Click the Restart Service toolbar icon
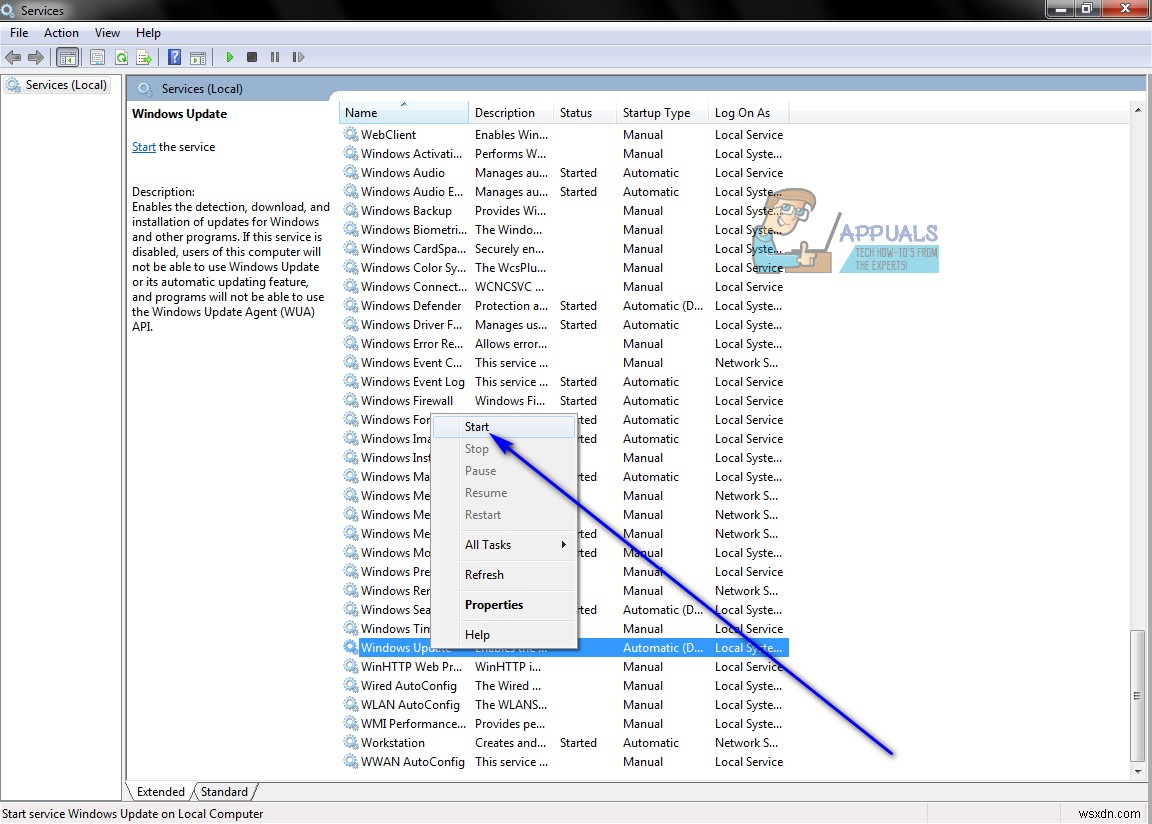The height and width of the screenshot is (824, 1152). pos(298,57)
